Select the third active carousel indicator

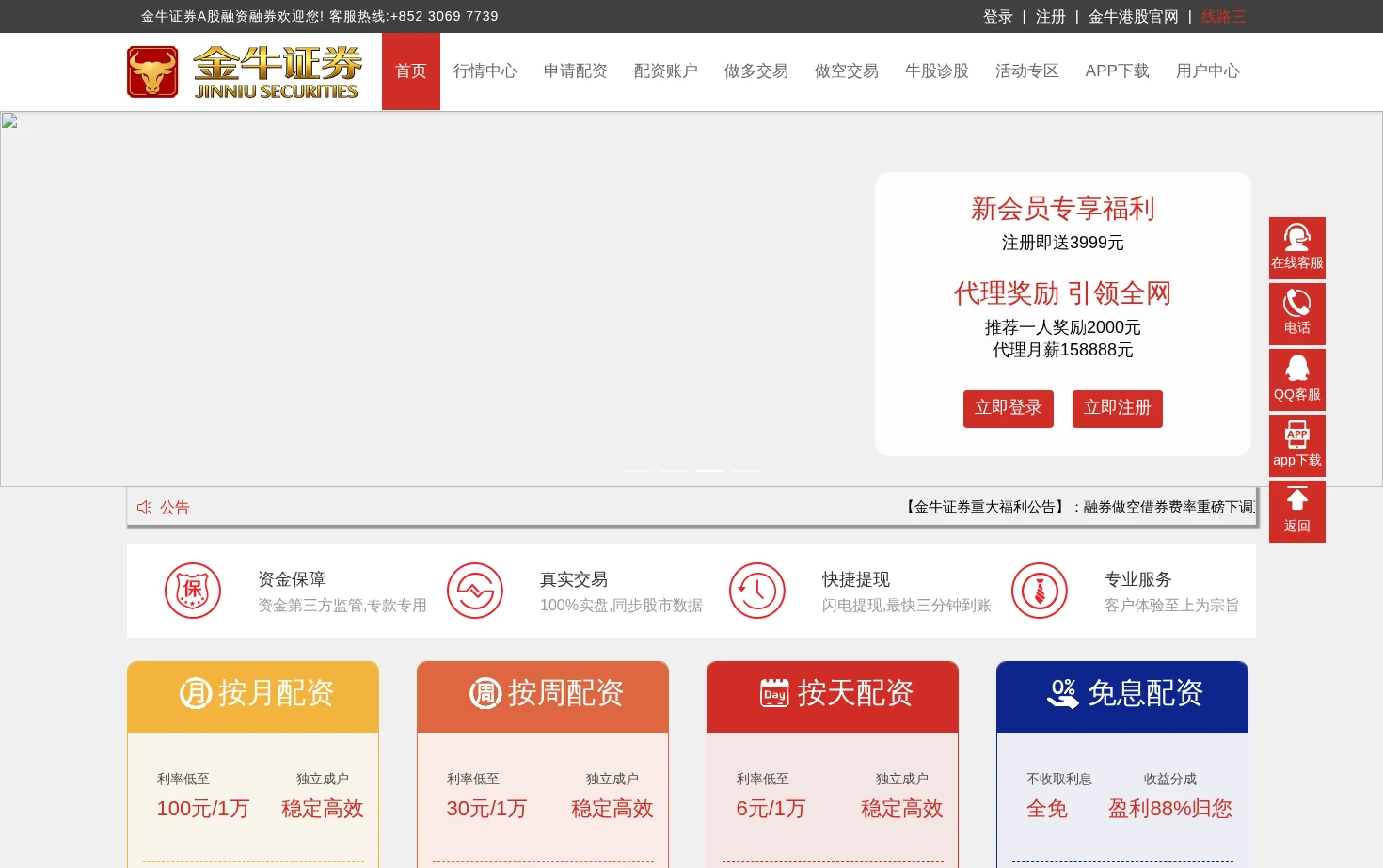pyautogui.click(x=709, y=470)
